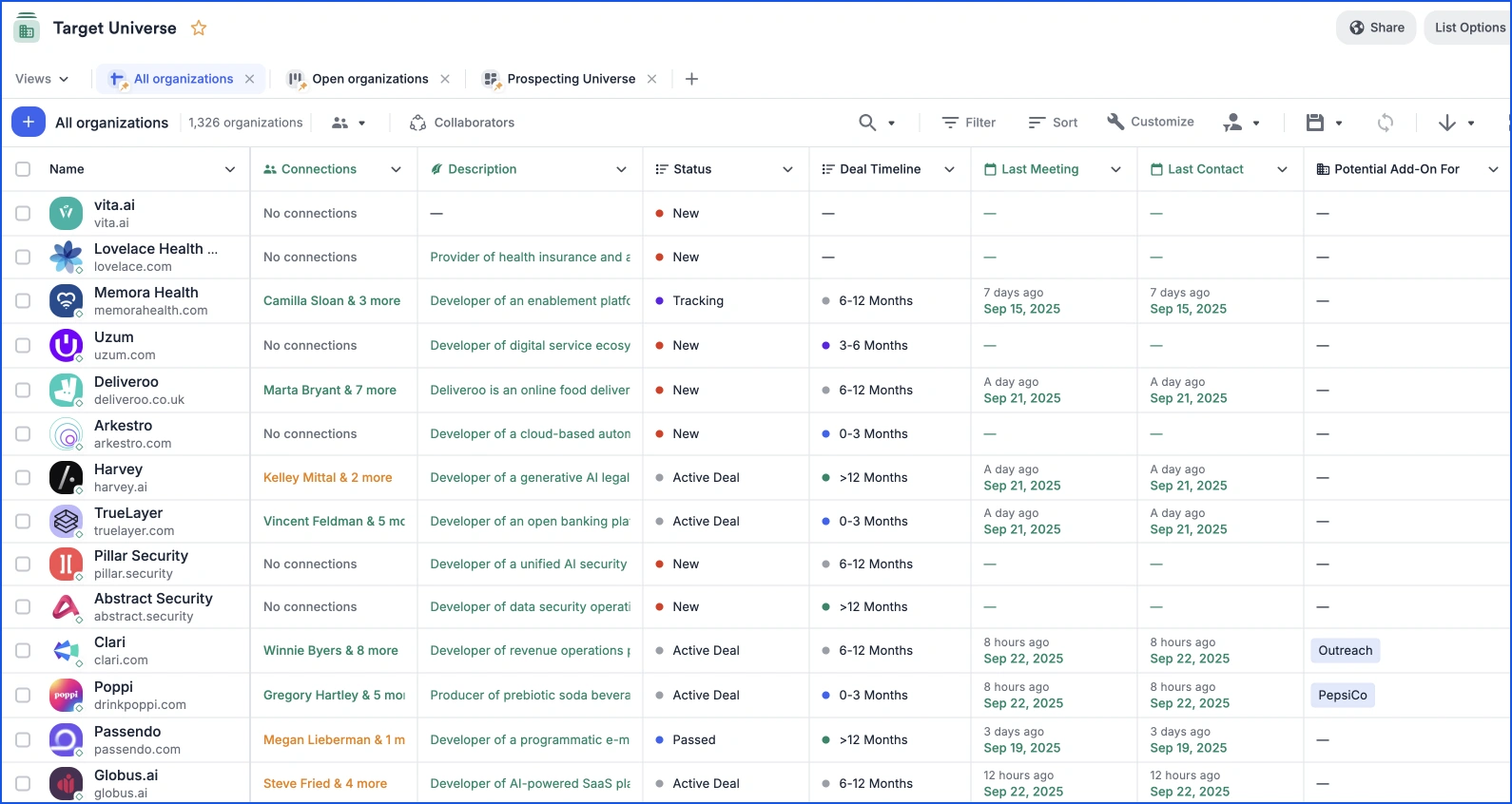This screenshot has width=1512, height=804.
Task: Open the Last Contact column dropdown arrow
Action: click(1283, 169)
